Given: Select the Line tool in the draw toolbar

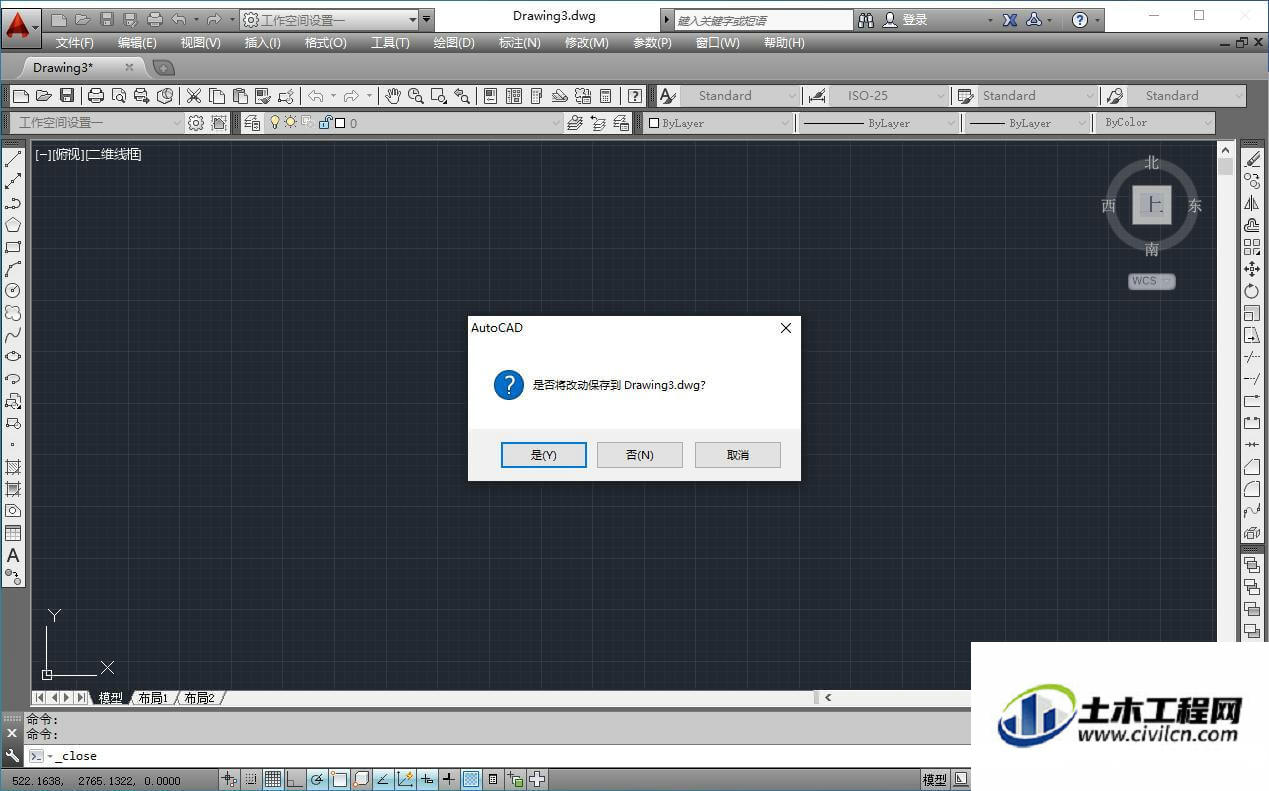Looking at the screenshot, I should pos(13,159).
